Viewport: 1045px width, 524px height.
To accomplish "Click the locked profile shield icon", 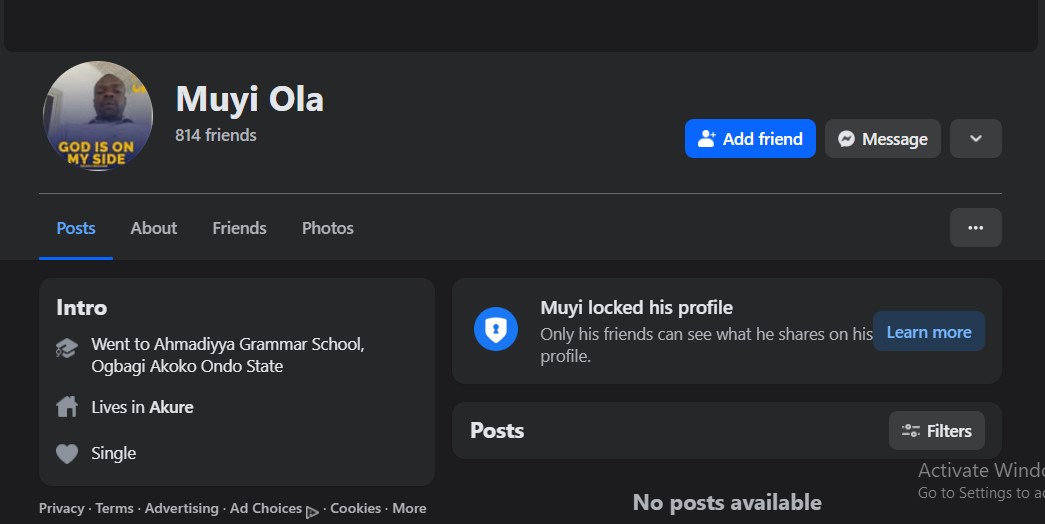I will pyautogui.click(x=496, y=330).
